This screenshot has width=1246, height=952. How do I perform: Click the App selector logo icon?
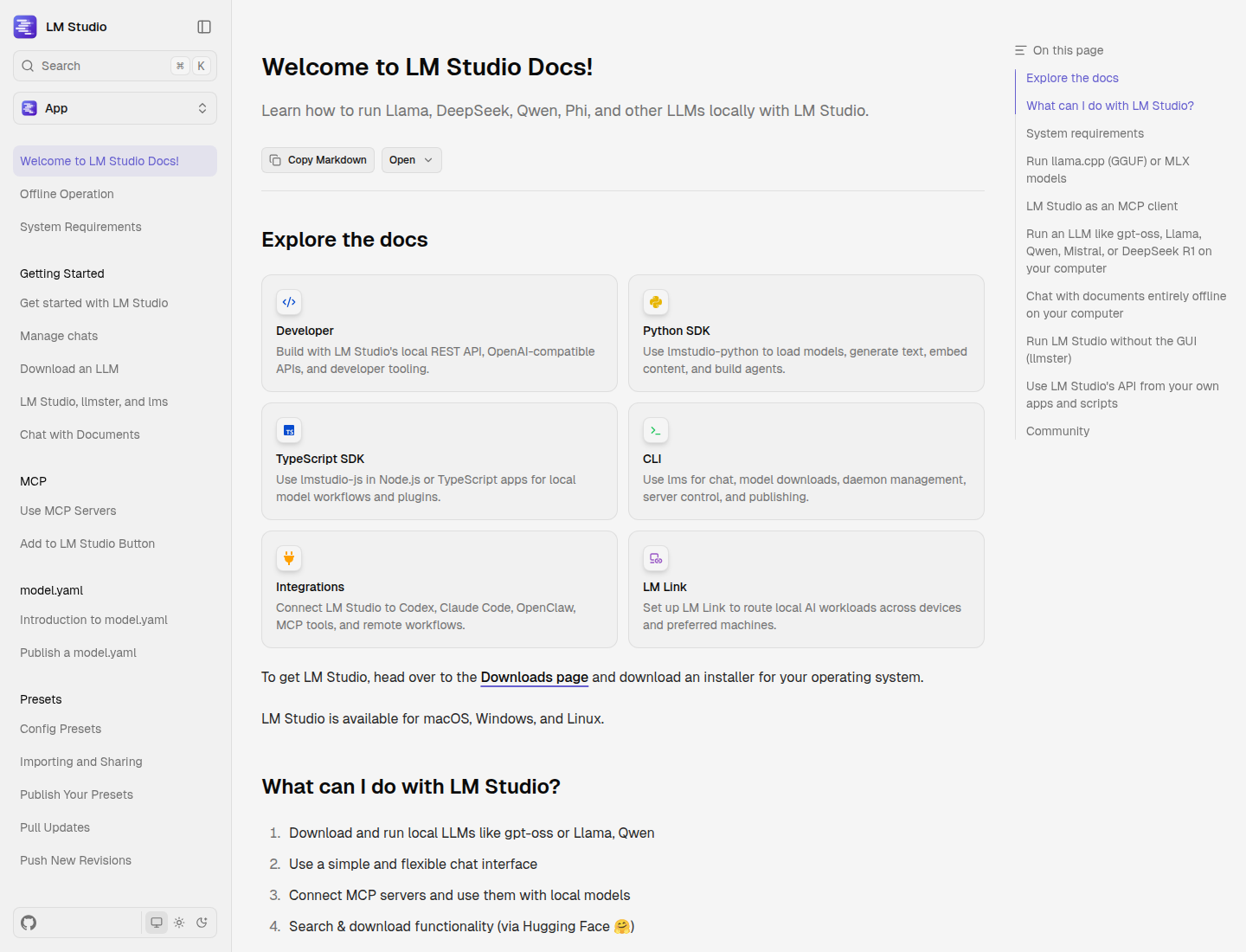coord(29,108)
